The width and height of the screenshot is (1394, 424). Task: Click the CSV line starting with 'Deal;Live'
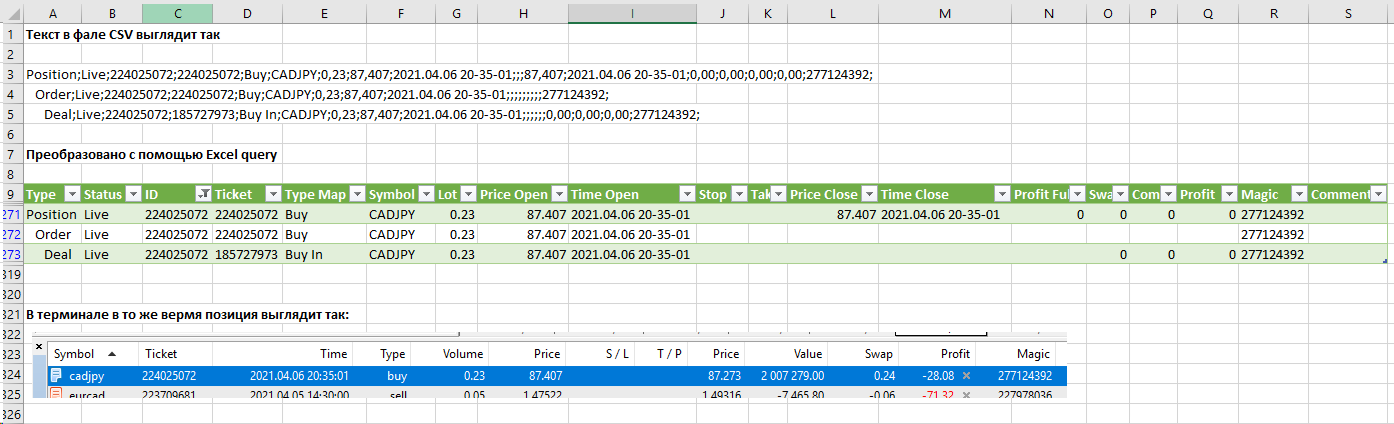pyautogui.click(x=371, y=114)
